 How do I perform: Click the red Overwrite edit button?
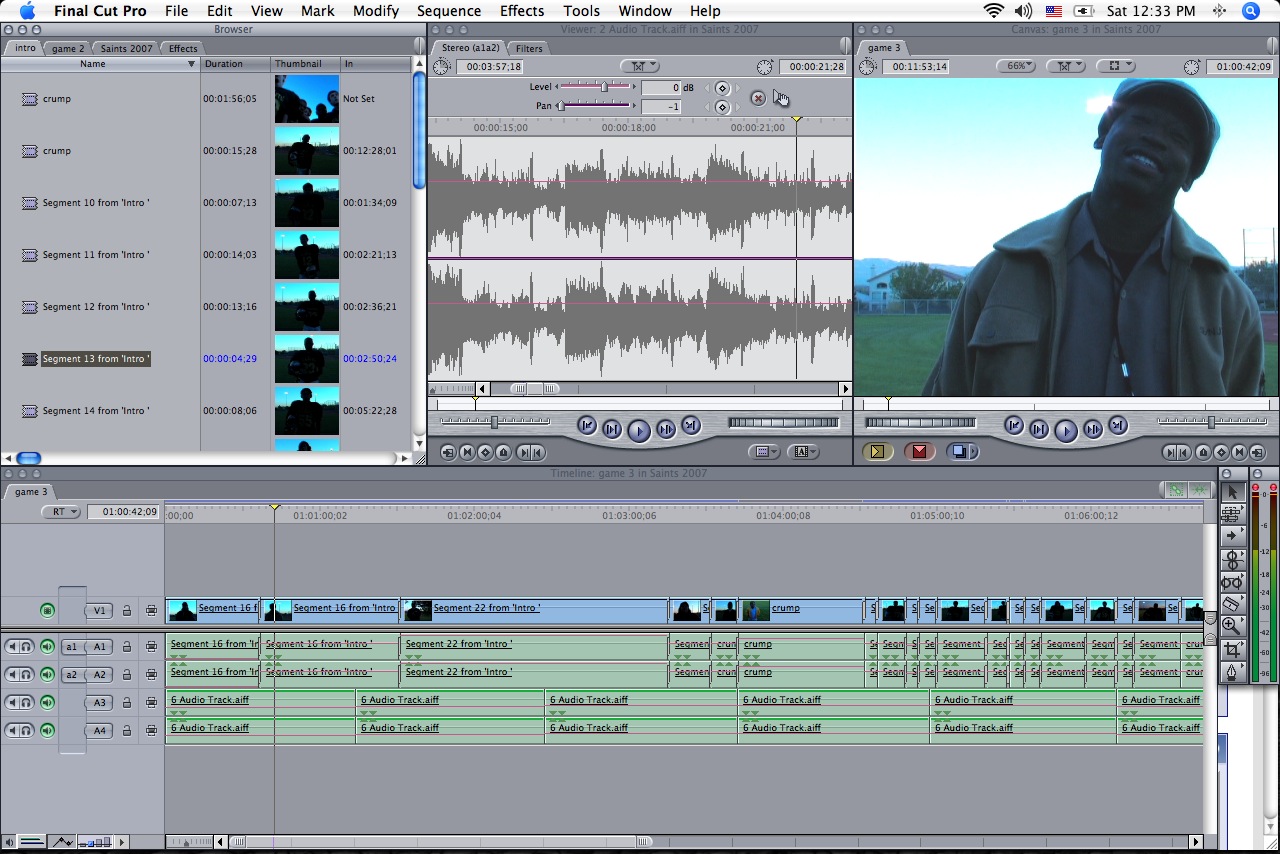click(919, 452)
